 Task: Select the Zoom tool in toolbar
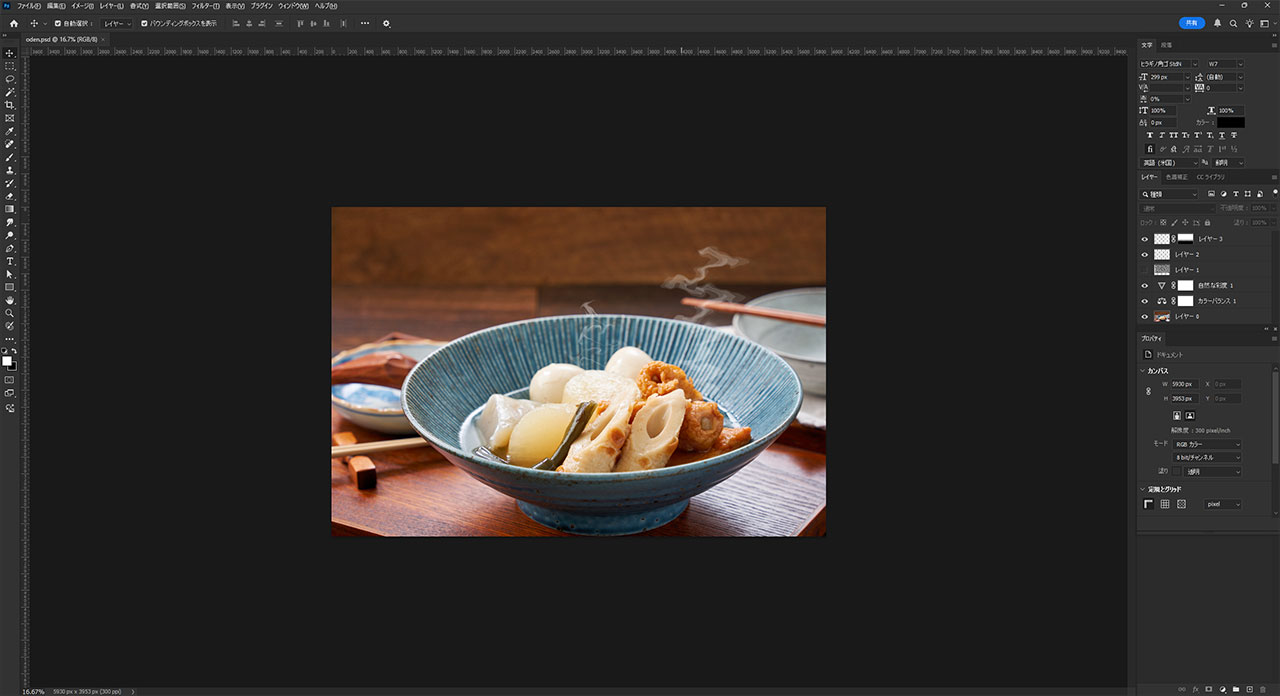tap(10, 313)
